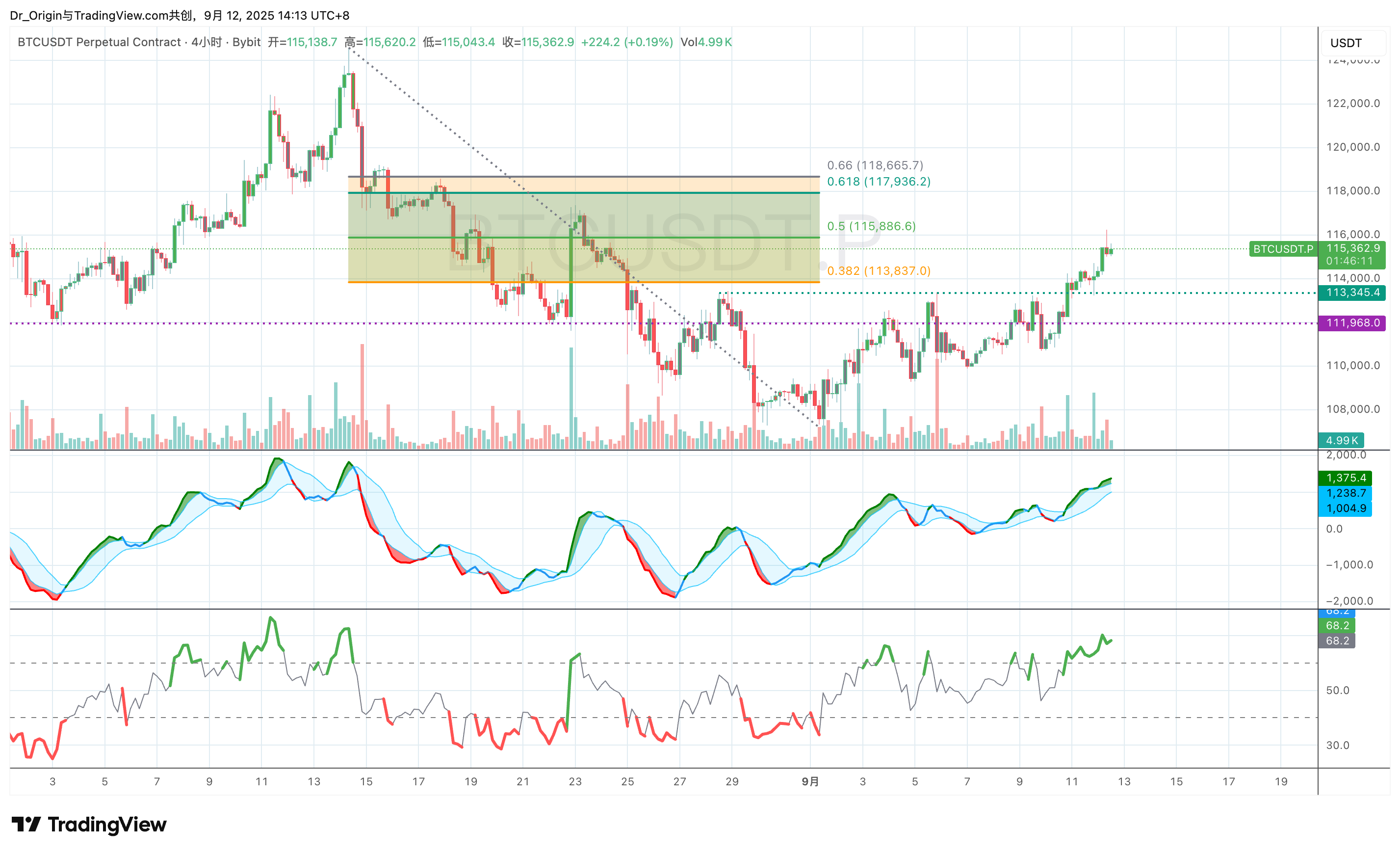Click the 115,362.9 current price label
Image resolution: width=1400 pixels, height=854 pixels.
pos(1352,248)
